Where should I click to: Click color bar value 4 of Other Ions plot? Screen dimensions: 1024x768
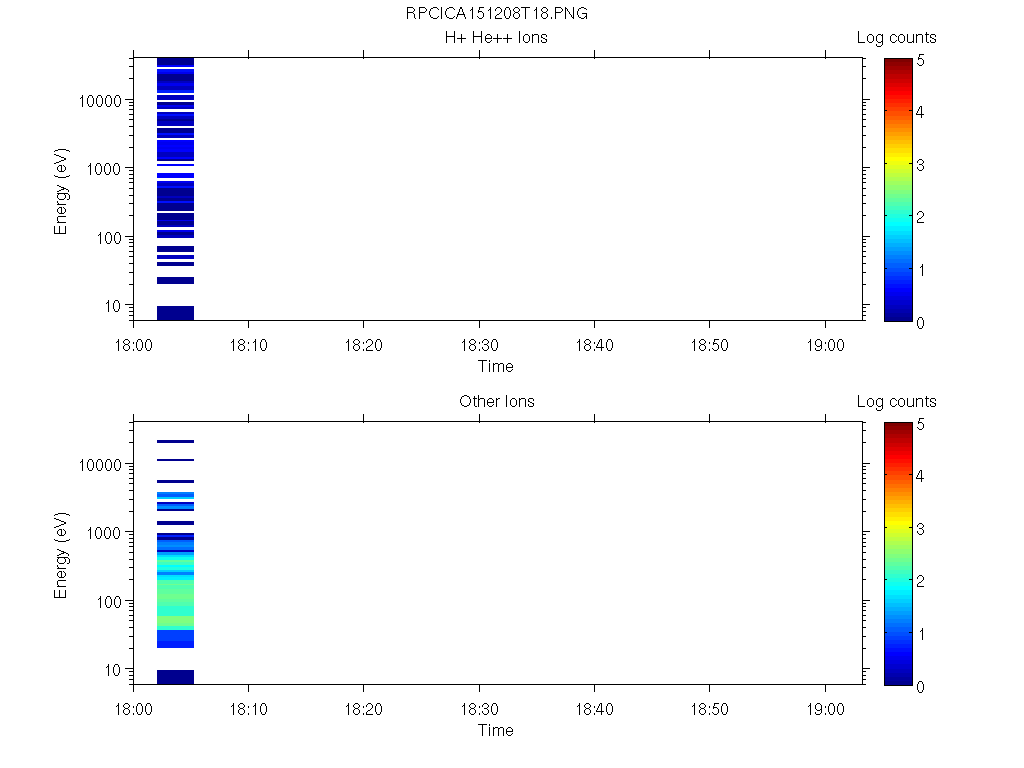pyautogui.click(x=920, y=476)
